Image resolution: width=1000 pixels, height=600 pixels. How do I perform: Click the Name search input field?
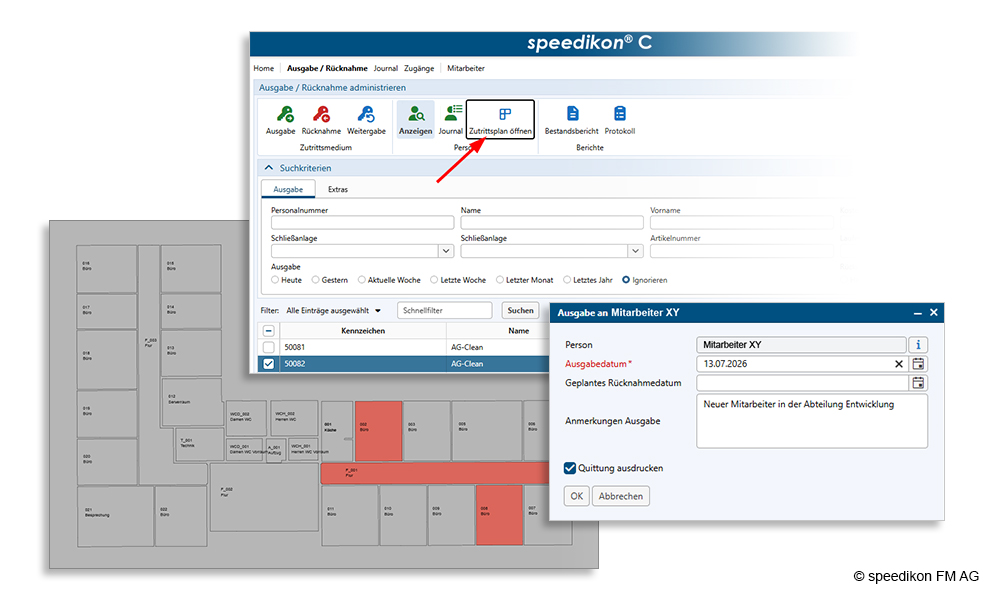(x=552, y=223)
